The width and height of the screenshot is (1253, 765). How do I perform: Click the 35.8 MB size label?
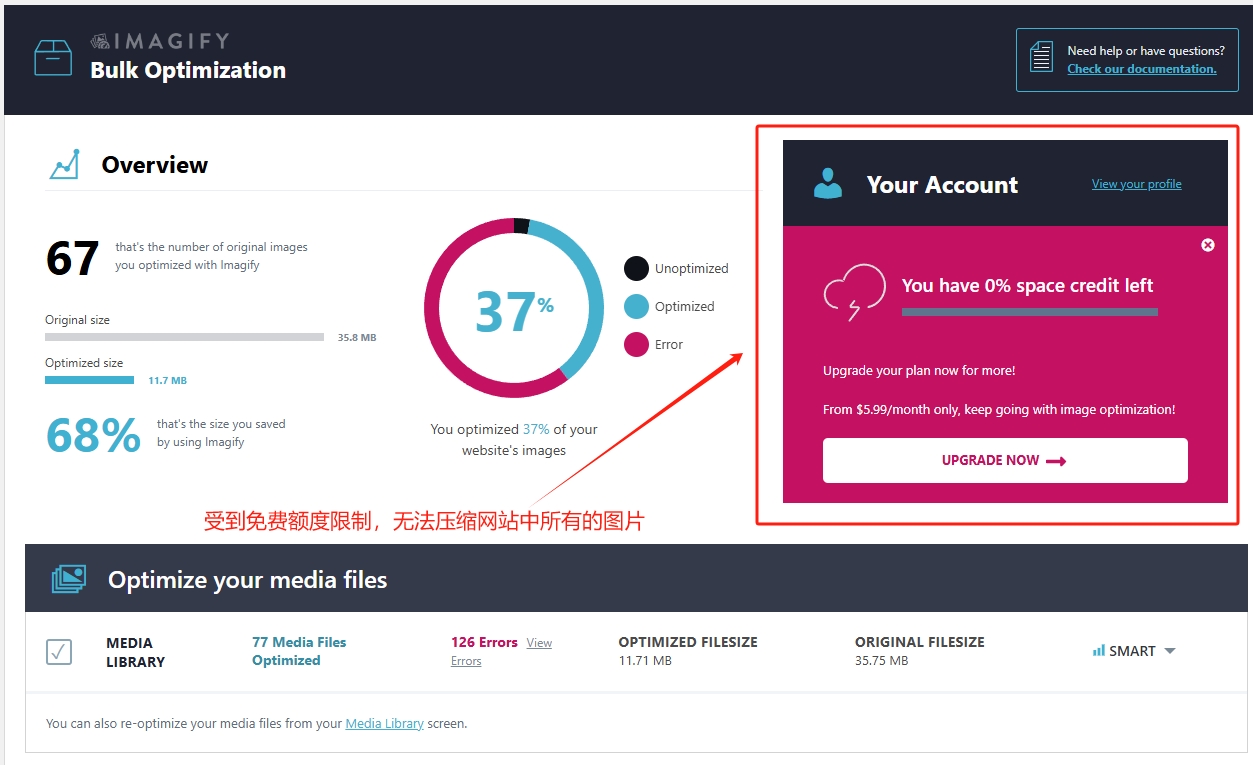(x=357, y=338)
